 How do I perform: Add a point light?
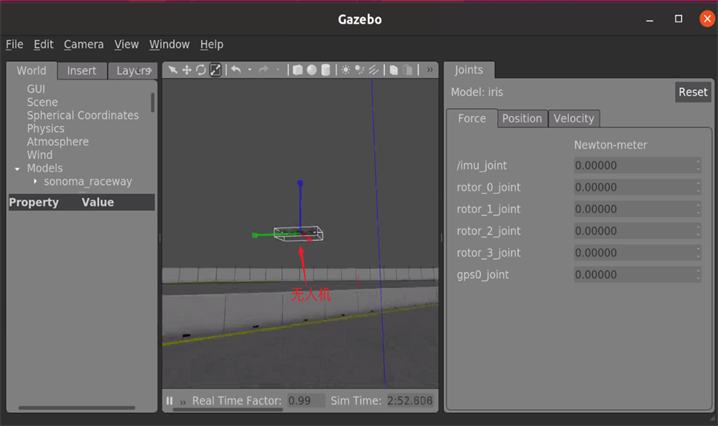(346, 70)
